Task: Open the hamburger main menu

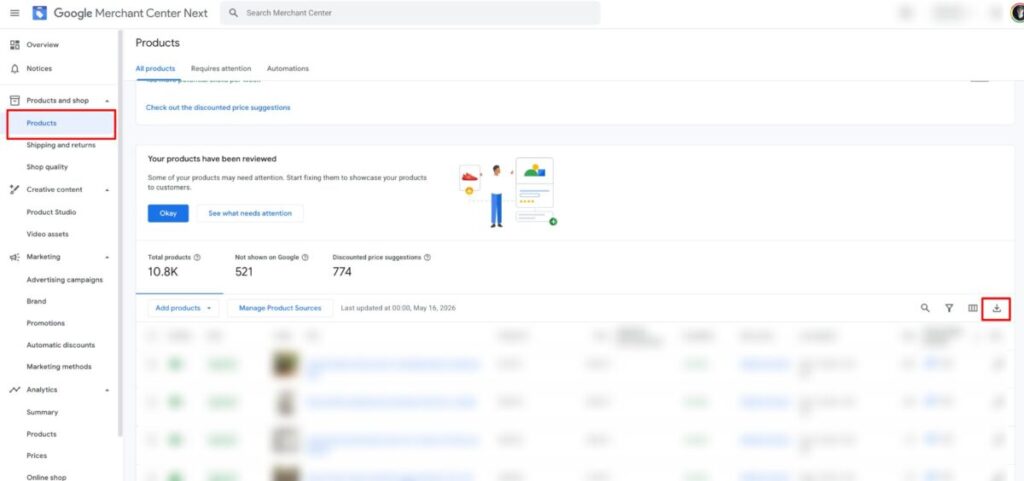Action: 14,13
